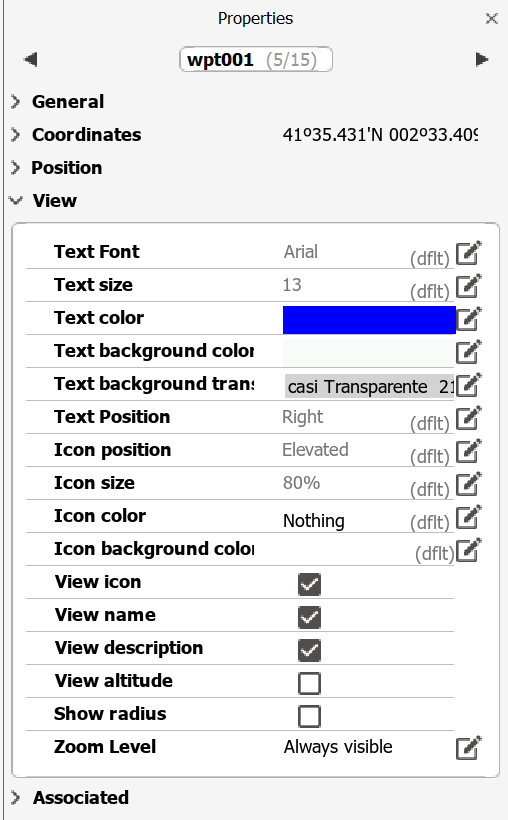This screenshot has height=820, width=508.
Task: Tick the Show radius checkbox
Action: pyautogui.click(x=309, y=716)
